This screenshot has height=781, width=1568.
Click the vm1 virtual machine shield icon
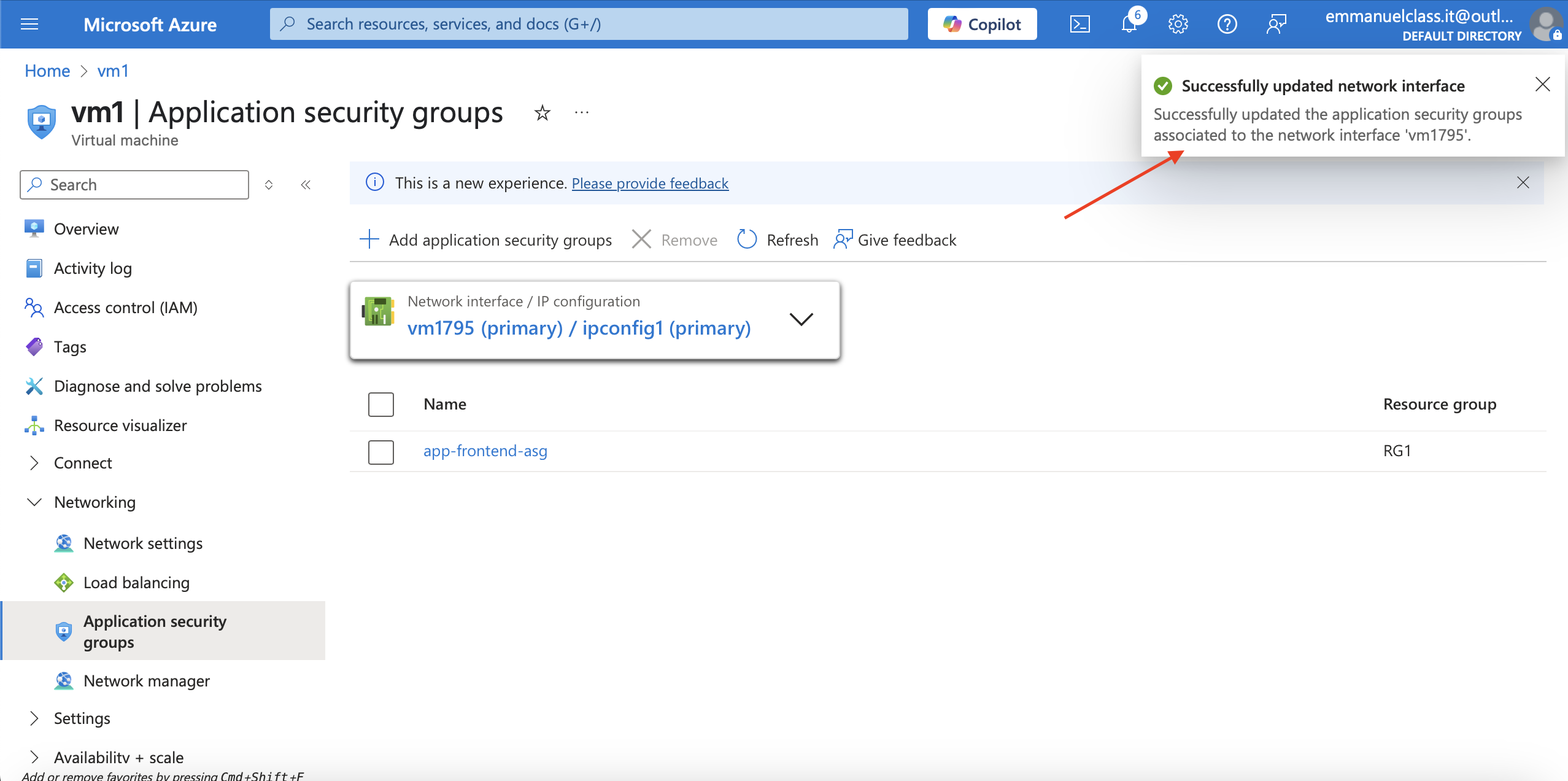click(41, 121)
